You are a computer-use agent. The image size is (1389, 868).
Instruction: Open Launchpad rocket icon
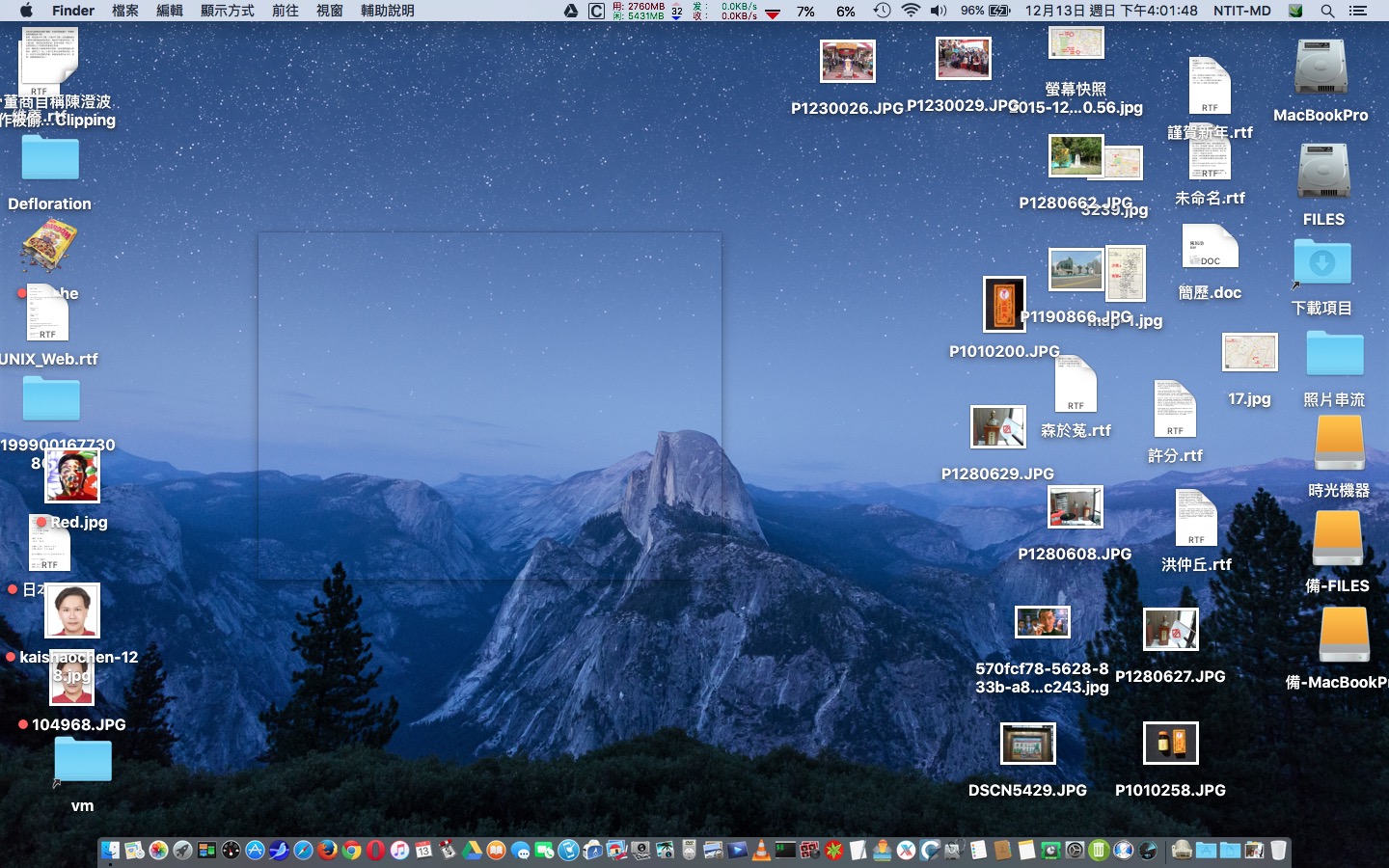(182, 850)
